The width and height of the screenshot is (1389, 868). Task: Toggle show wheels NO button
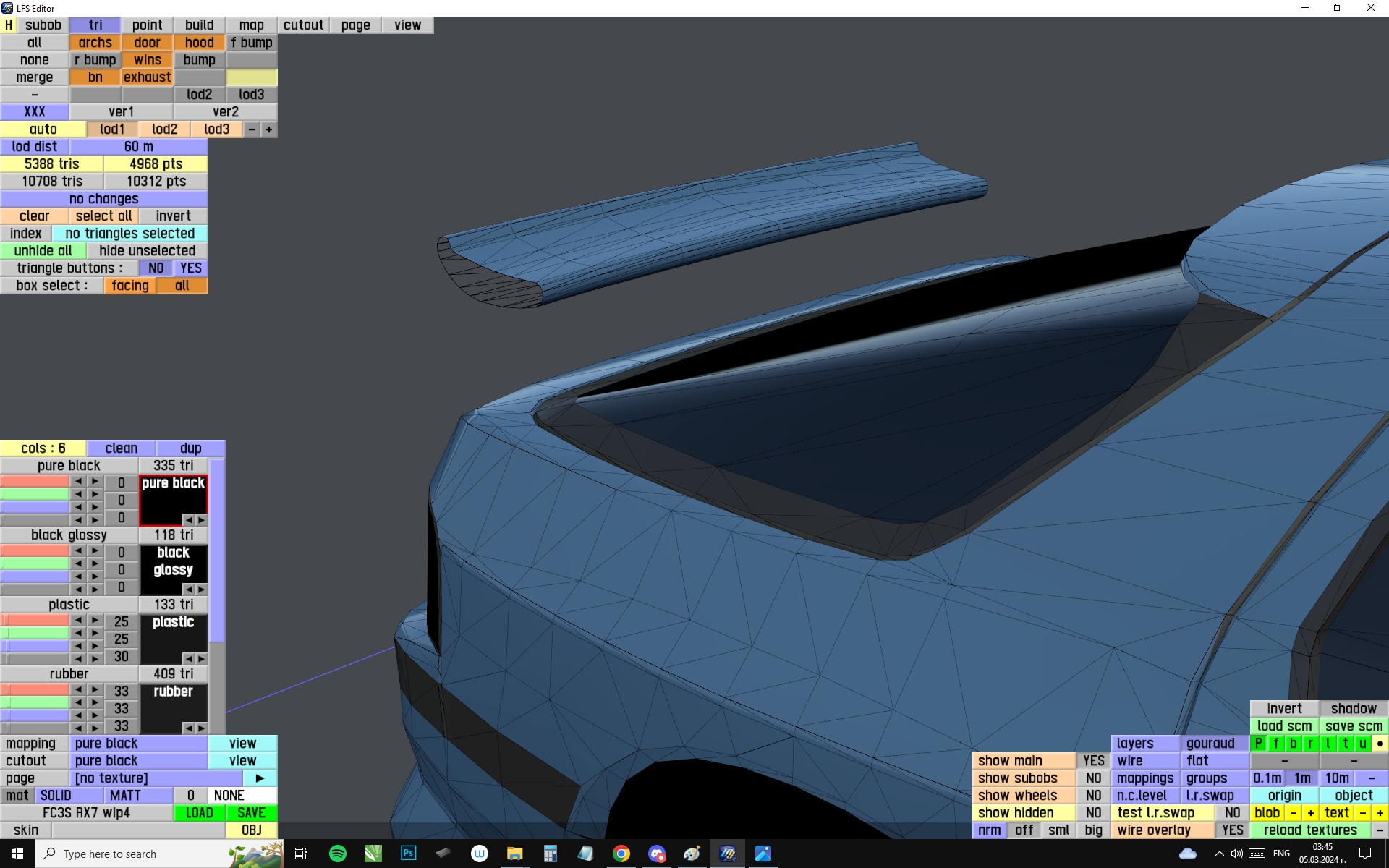tap(1093, 796)
